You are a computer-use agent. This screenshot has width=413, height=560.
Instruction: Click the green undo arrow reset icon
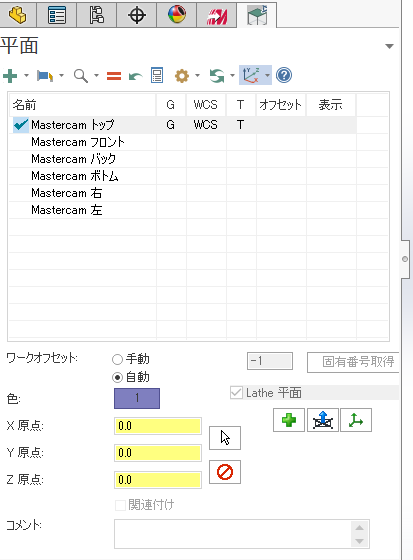click(135, 76)
